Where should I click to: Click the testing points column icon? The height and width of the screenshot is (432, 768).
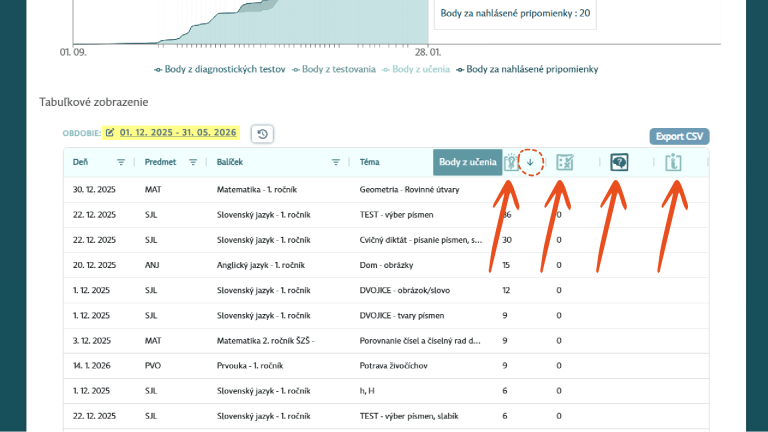(x=564, y=163)
